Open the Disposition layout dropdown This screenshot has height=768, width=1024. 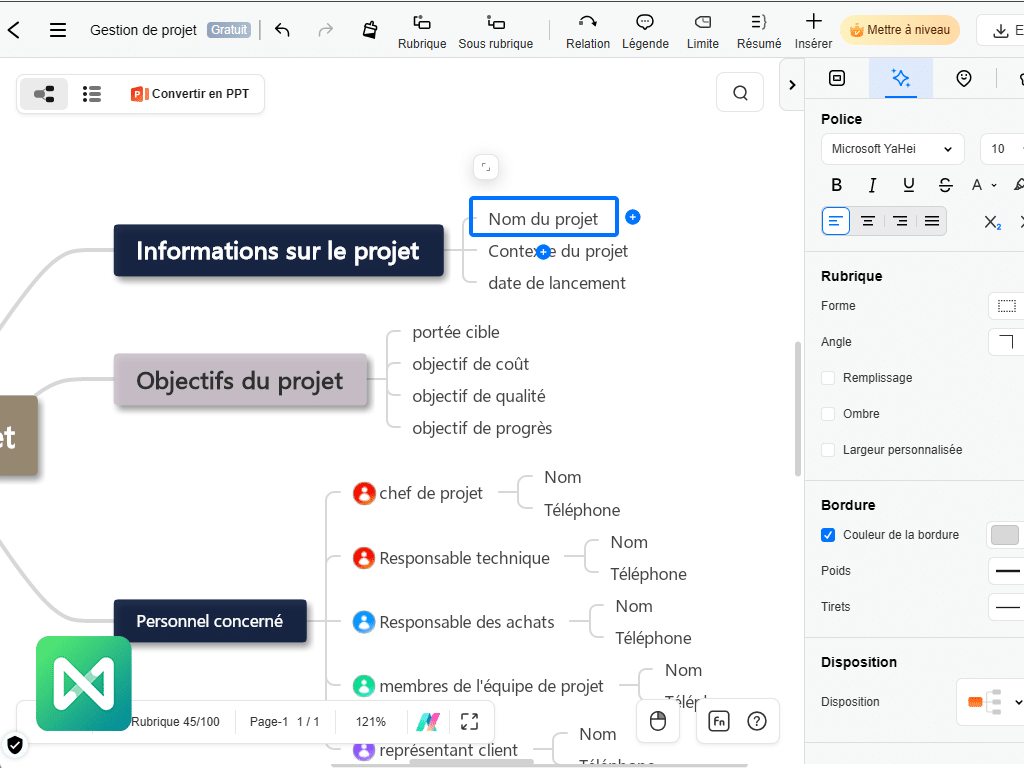coord(993,702)
